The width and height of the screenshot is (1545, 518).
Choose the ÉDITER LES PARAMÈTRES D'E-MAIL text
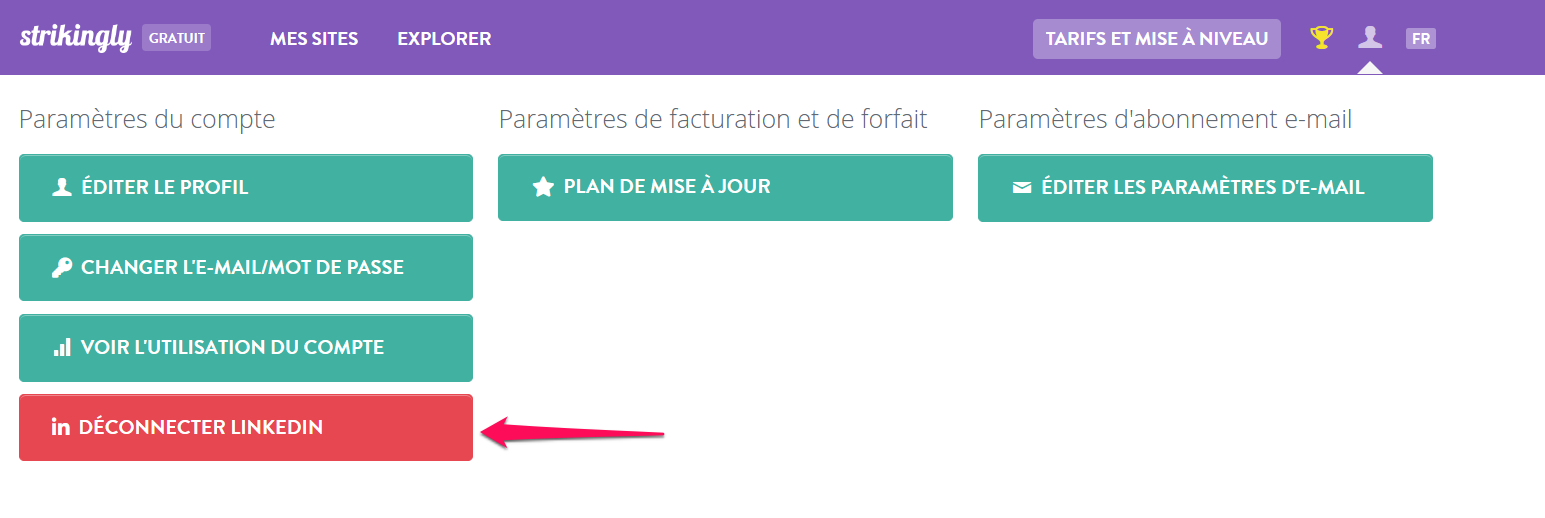[x=1203, y=187]
